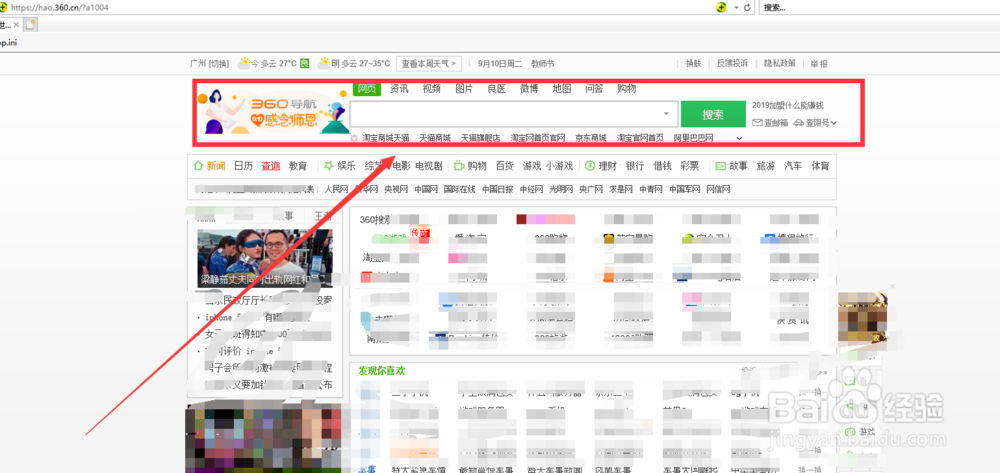Expand the hot search words chevron
The height and width of the screenshot is (473, 1000).
(x=740, y=138)
